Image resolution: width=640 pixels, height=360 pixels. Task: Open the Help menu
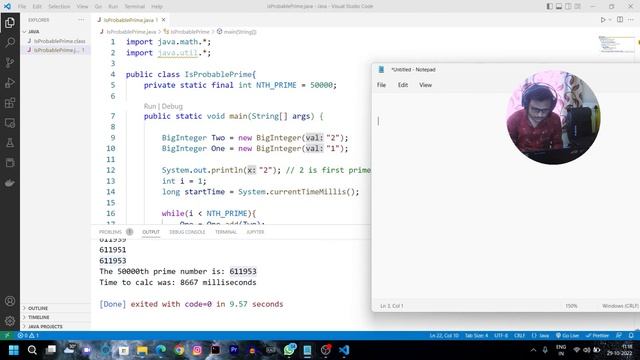pos(157,6)
